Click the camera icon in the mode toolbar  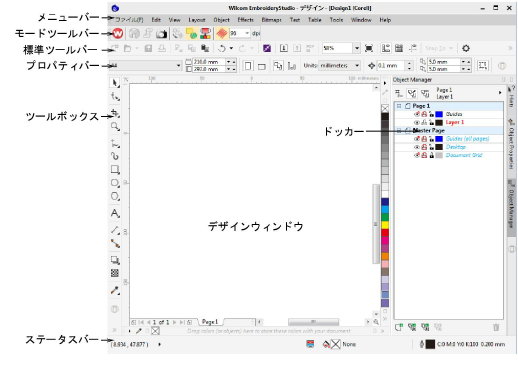[162, 34]
